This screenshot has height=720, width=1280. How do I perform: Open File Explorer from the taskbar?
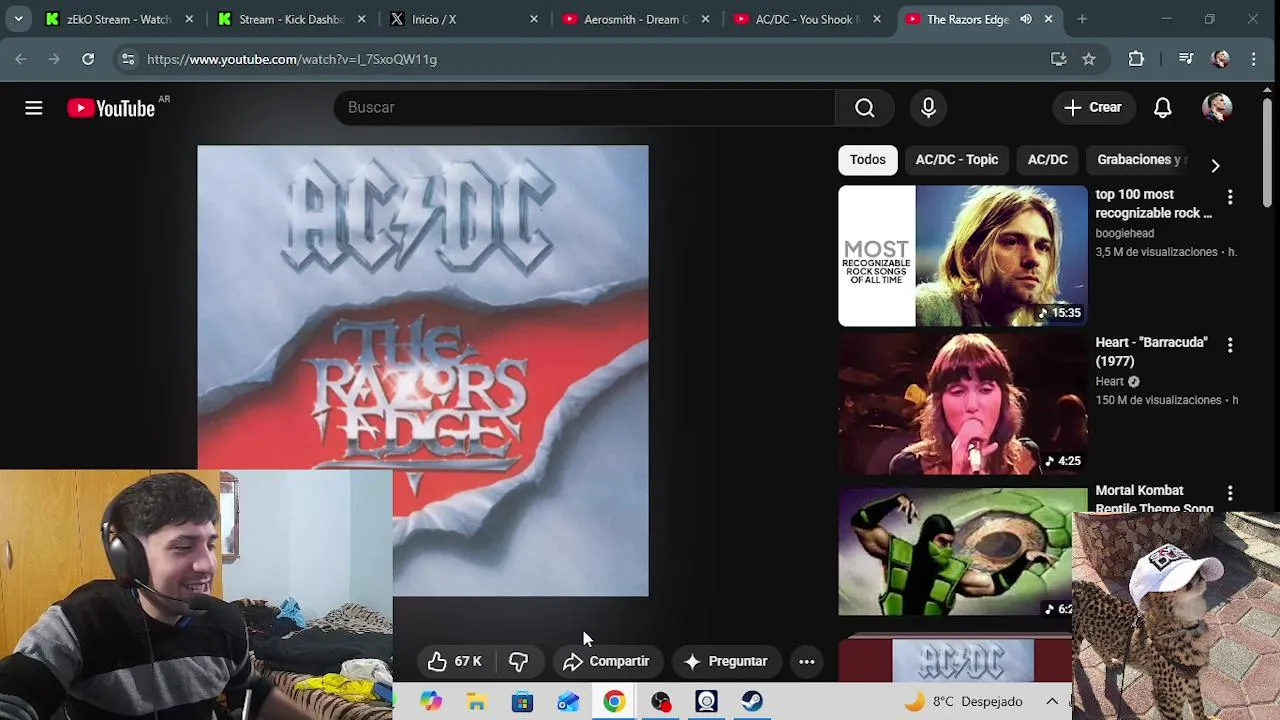[476, 702]
